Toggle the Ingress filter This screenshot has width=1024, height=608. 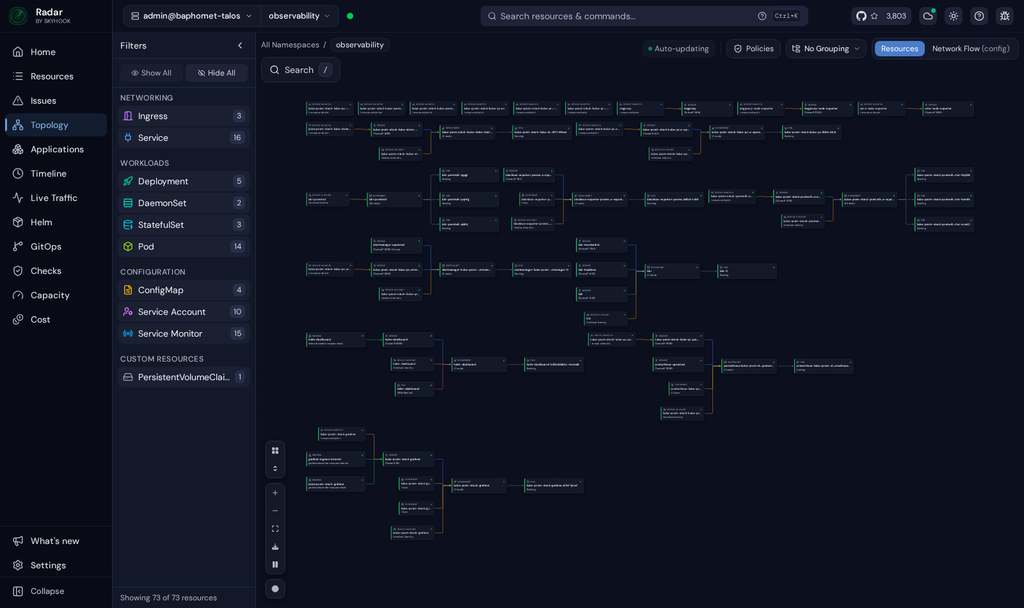coord(184,116)
